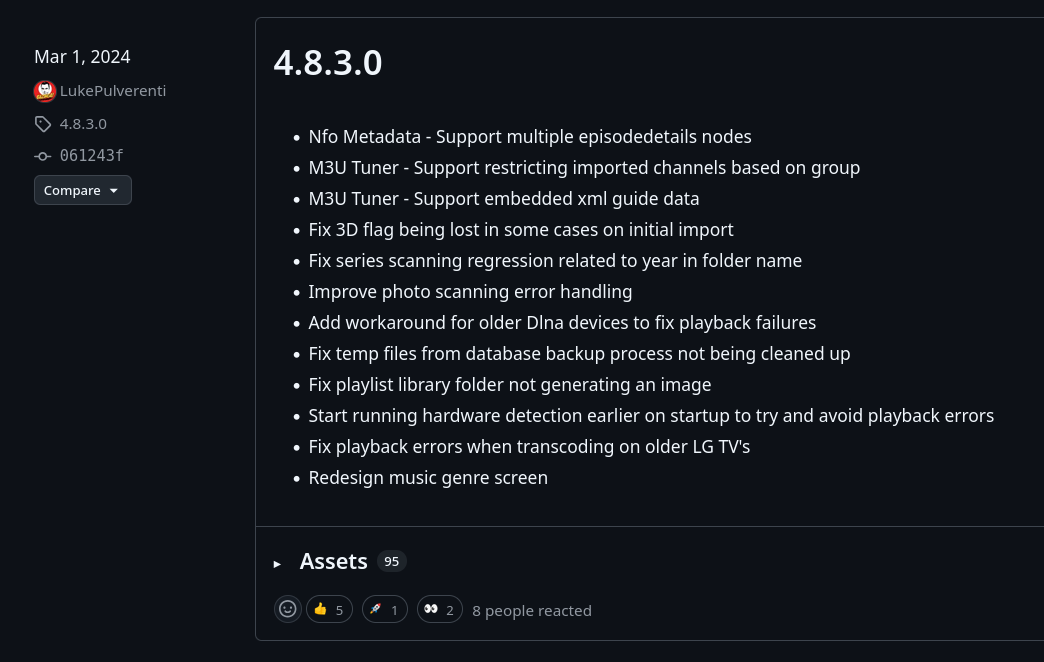Toggle the rocket reaction
1044x662 pixels.
pyautogui.click(x=384, y=609)
